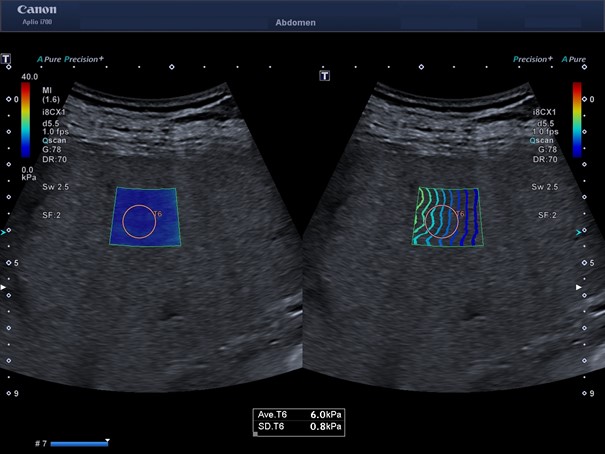Click the cine frame progress bar

click(78, 442)
